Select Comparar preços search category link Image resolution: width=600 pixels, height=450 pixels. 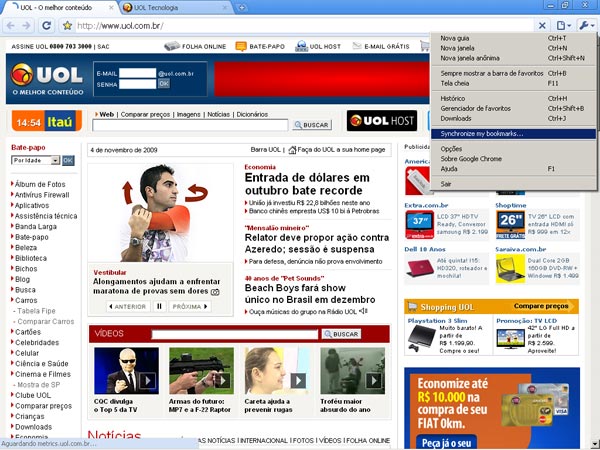click(145, 114)
